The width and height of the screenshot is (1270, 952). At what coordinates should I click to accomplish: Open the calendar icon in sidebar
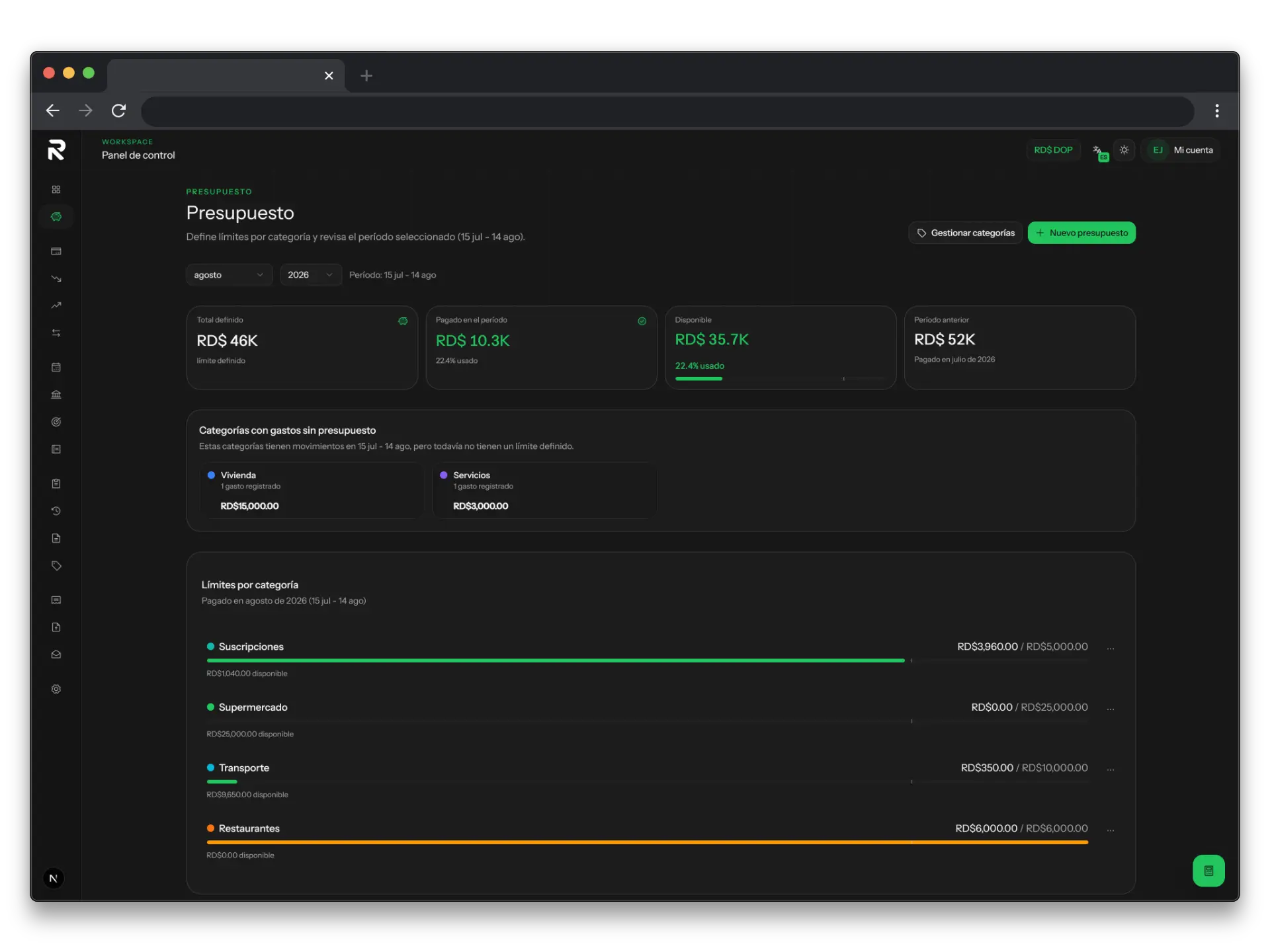click(x=56, y=367)
